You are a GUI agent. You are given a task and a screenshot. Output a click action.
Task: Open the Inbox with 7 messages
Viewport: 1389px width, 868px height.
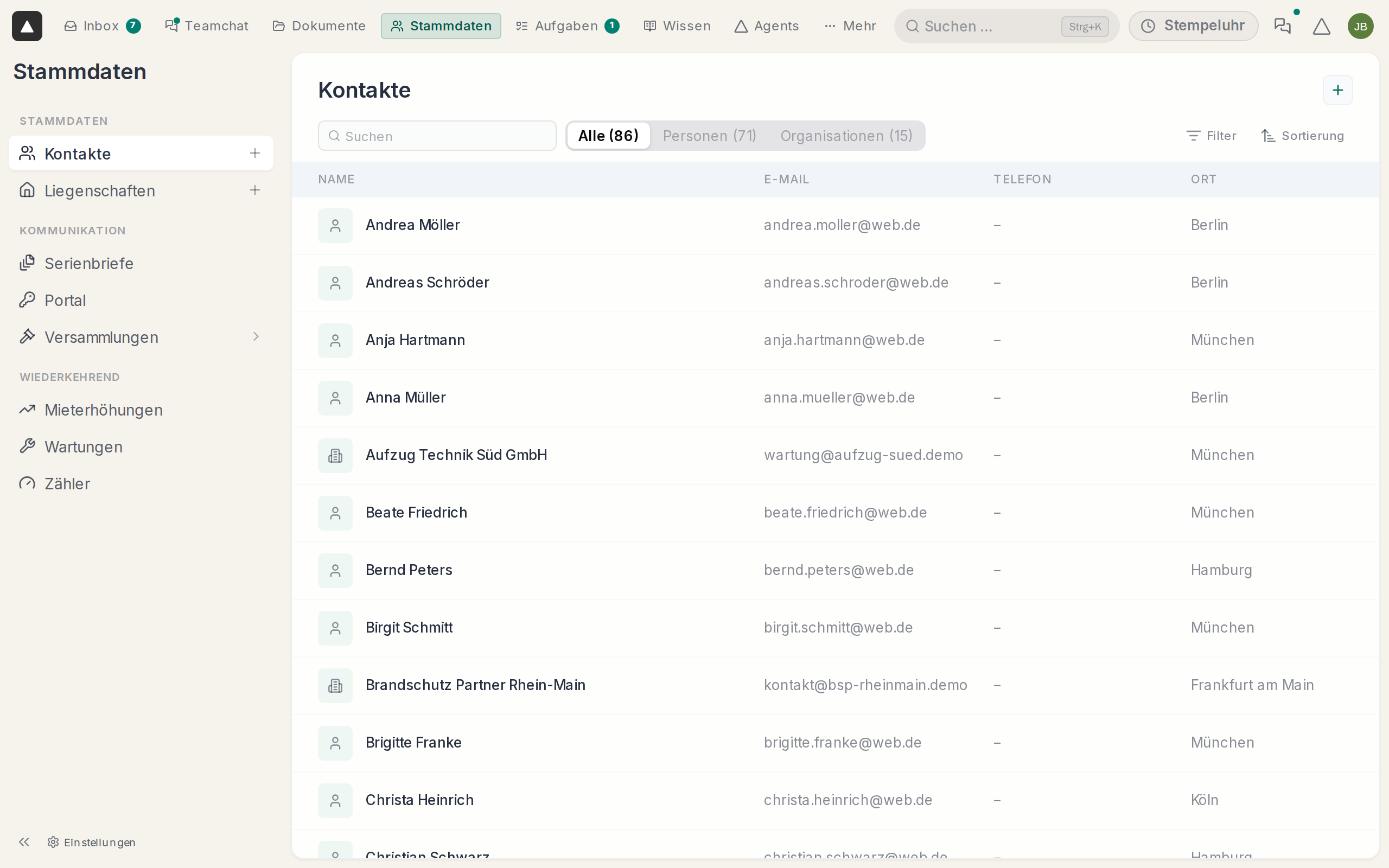(102, 26)
